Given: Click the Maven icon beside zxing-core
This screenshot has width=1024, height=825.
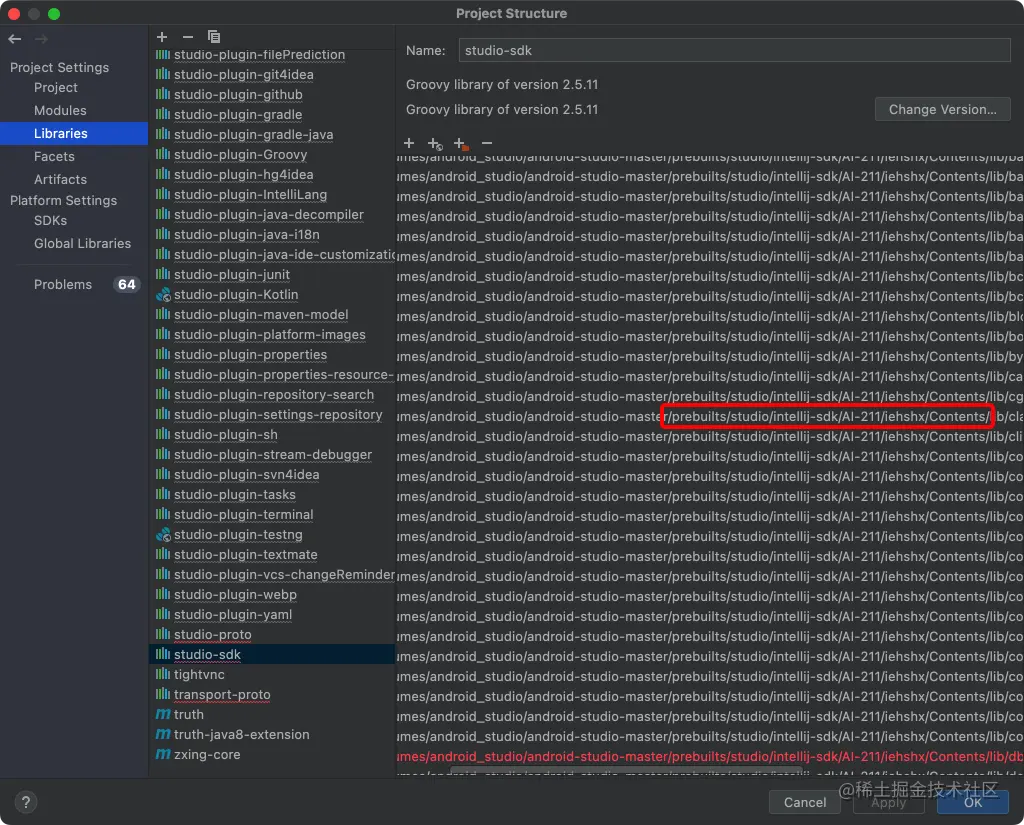Looking at the screenshot, I should (163, 754).
